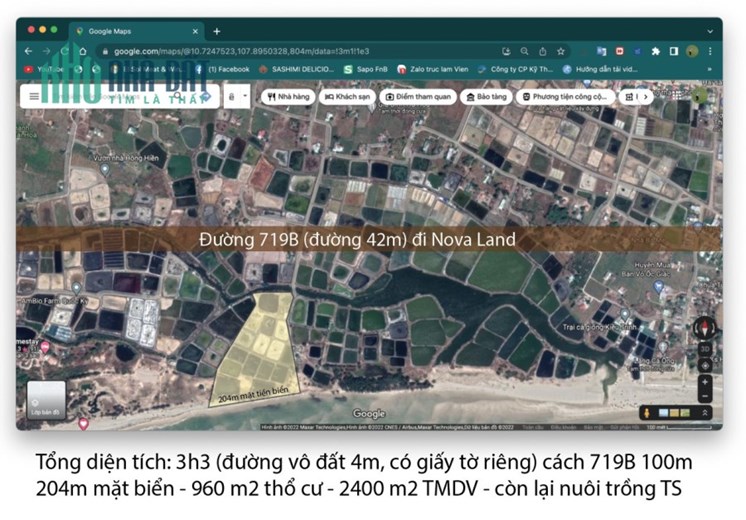746x520 pixels.
Task: Click the install app icon in address bar
Action: [506, 51]
